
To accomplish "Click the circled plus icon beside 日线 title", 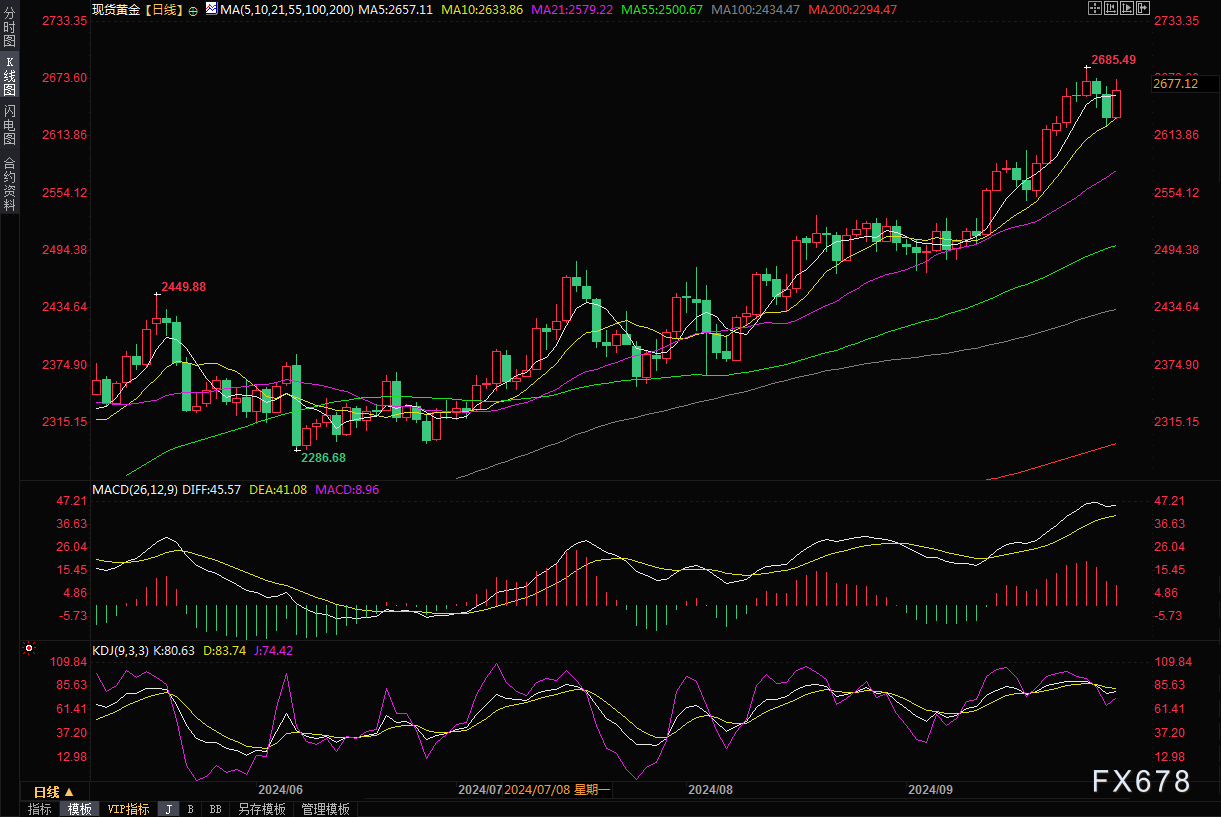I will (193, 9).
